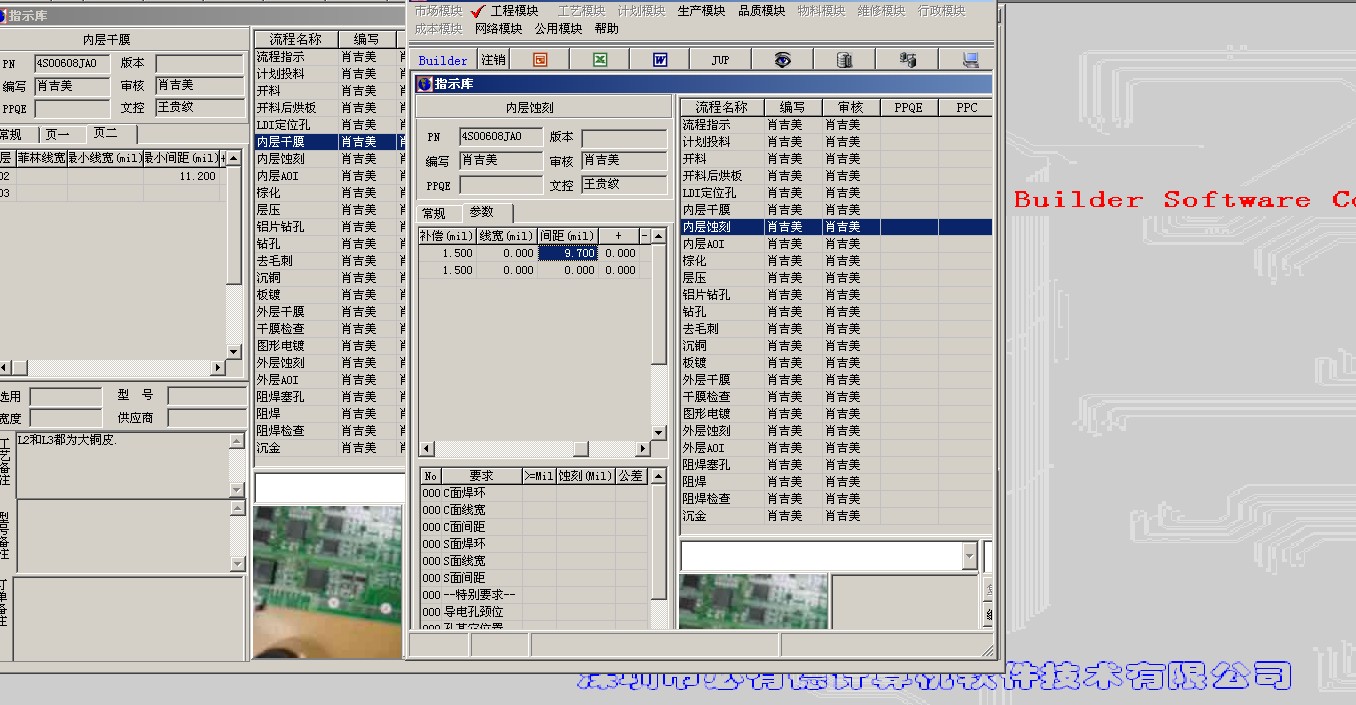Viewport: 1356px width, 705px height.
Task: Click the globe icon in front 指示库 title bar
Action: pyautogui.click(x=424, y=84)
